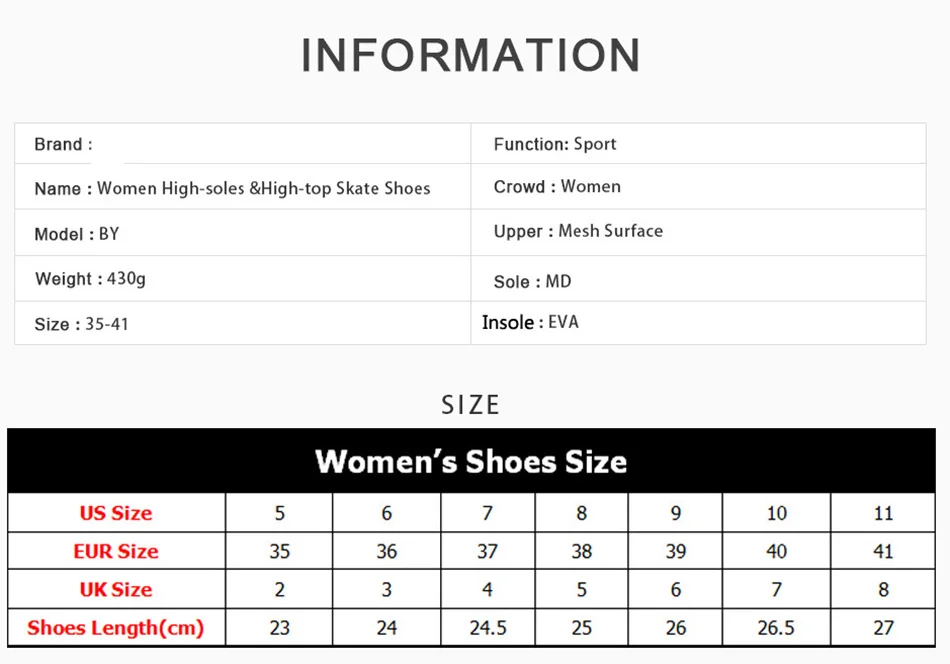950x664 pixels.
Task: Select the EUR Size row header
Action: pyautogui.click(x=116, y=551)
